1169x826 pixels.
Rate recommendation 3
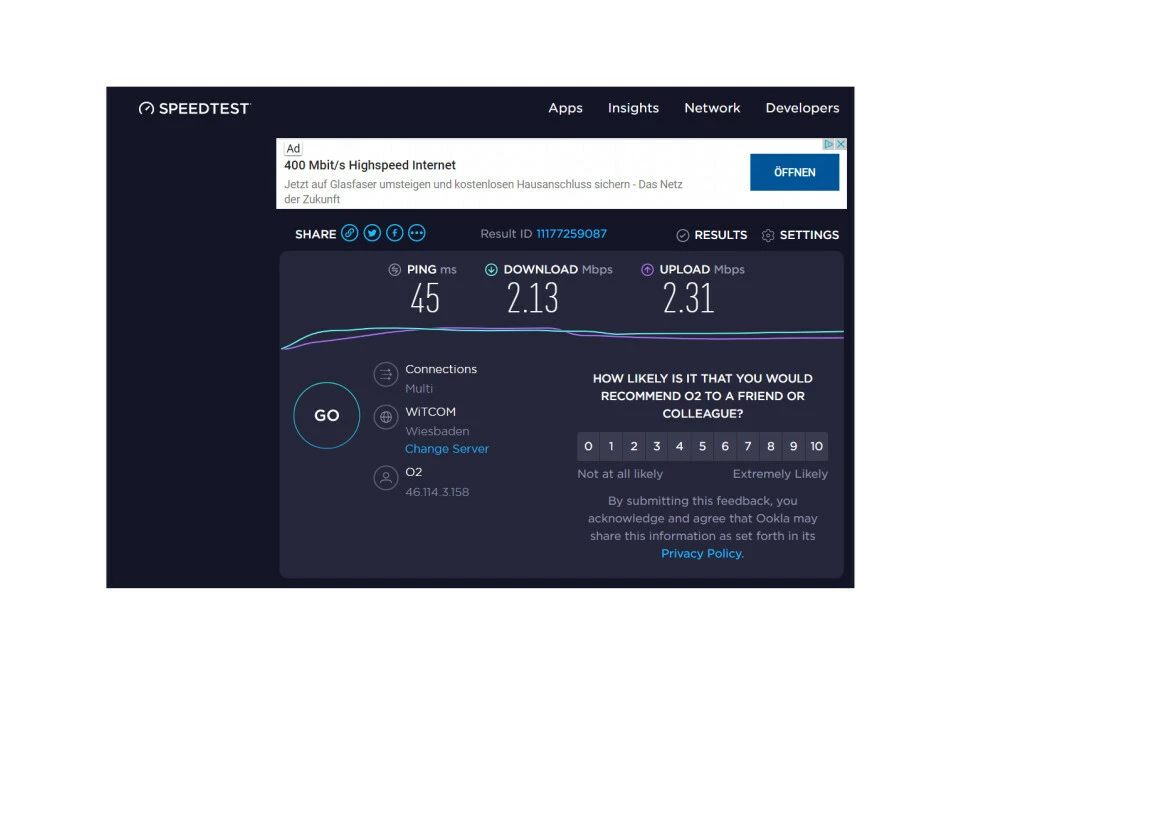click(657, 446)
